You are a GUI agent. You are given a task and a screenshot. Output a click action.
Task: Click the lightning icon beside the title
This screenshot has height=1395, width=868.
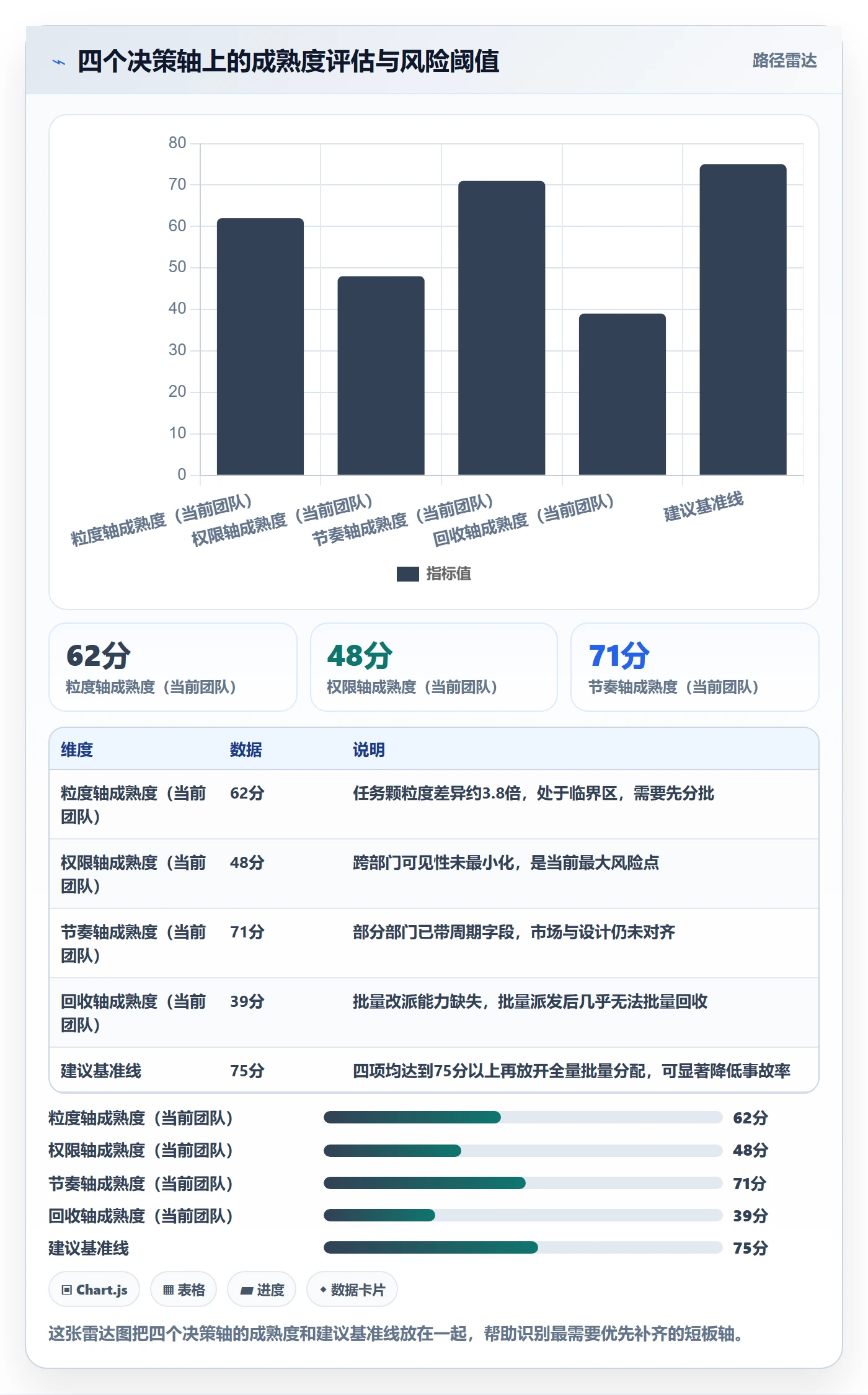[x=59, y=62]
